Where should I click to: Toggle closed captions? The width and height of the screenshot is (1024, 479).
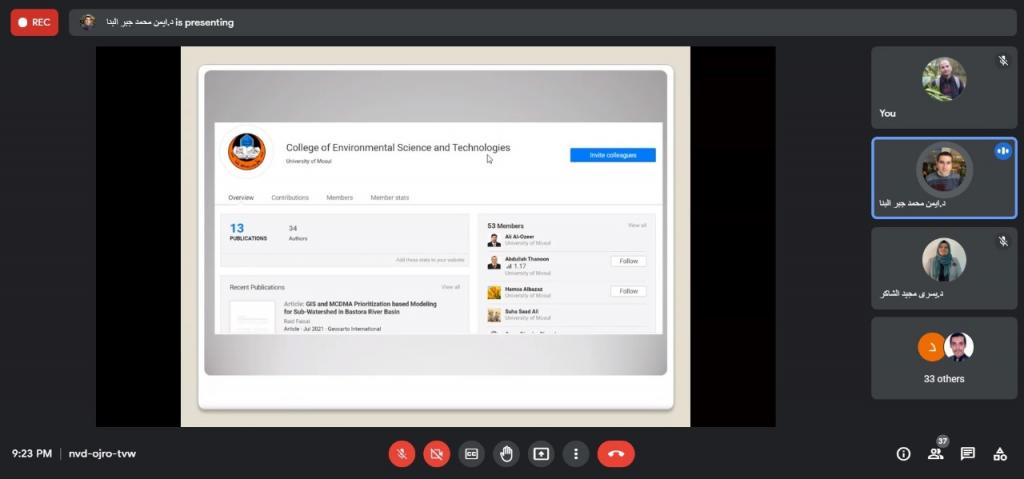pyautogui.click(x=471, y=454)
